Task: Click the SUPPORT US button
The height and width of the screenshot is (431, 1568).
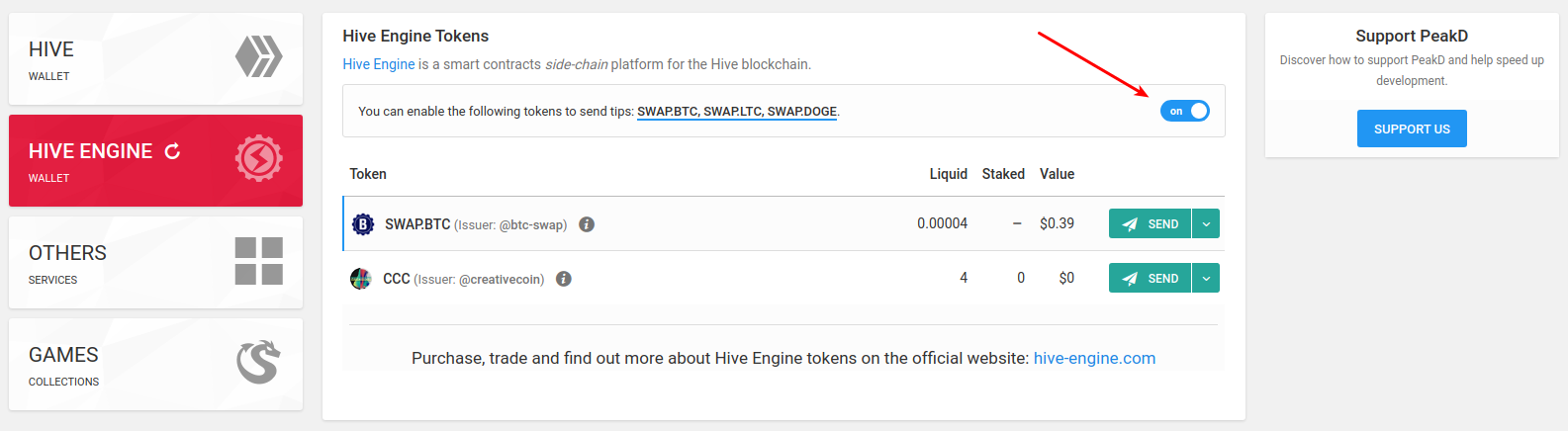Action: point(1412,129)
